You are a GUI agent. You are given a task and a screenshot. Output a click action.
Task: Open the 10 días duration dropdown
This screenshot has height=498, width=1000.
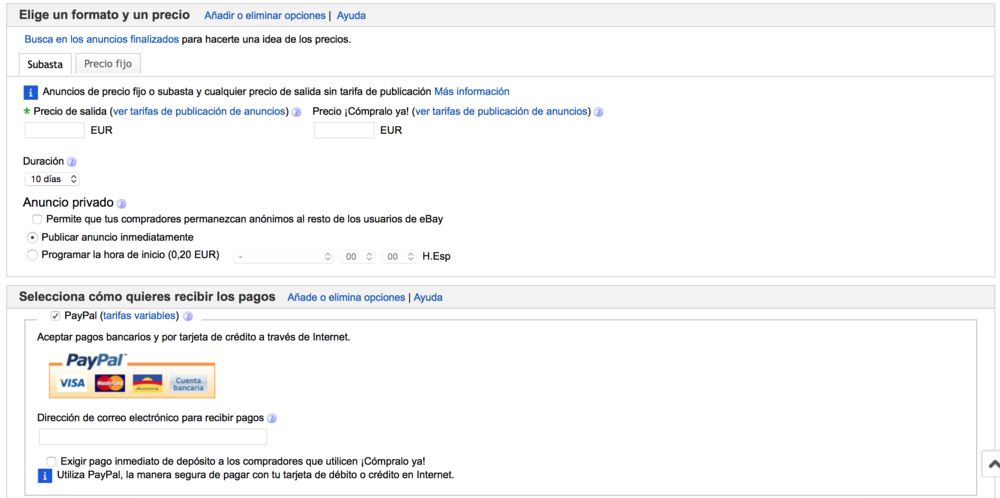pyautogui.click(x=52, y=179)
